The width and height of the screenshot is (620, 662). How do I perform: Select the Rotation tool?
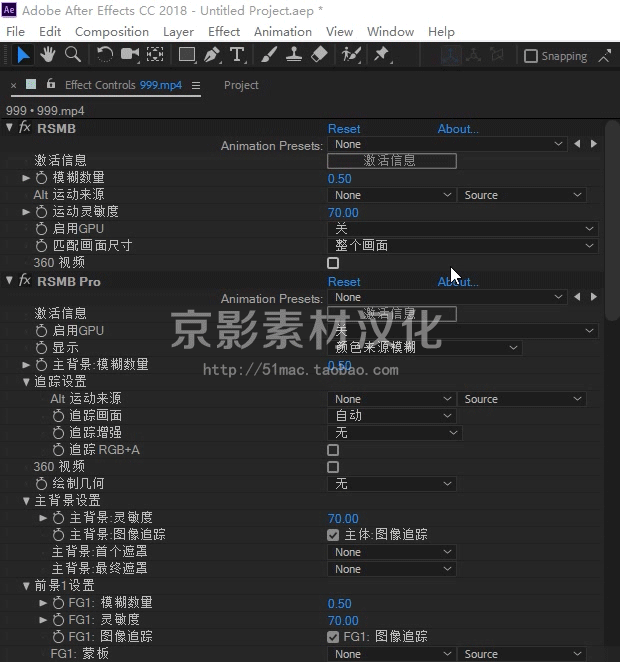pyautogui.click(x=104, y=55)
